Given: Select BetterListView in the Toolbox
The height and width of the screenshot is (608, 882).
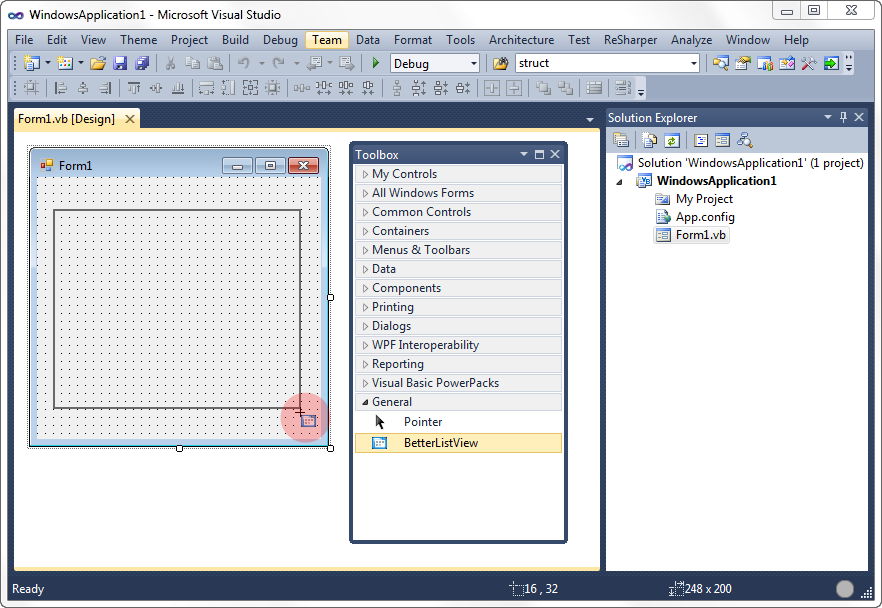Looking at the screenshot, I should 440,443.
